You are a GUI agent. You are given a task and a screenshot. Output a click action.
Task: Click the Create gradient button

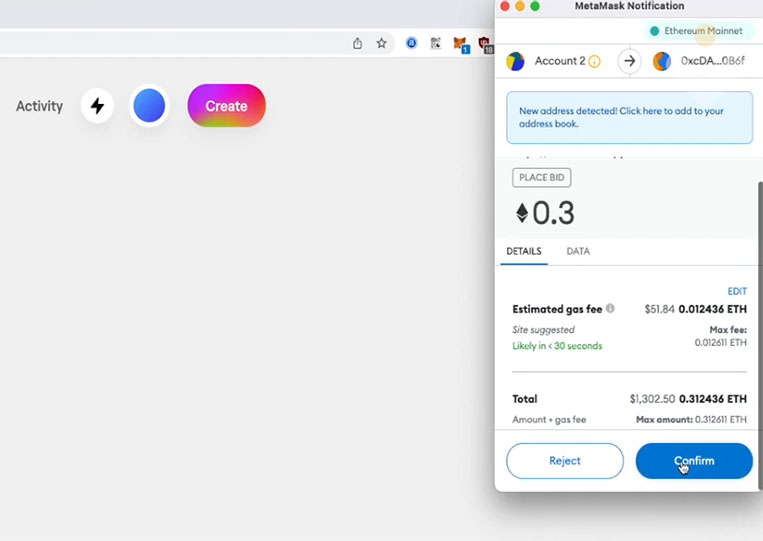[226, 106]
